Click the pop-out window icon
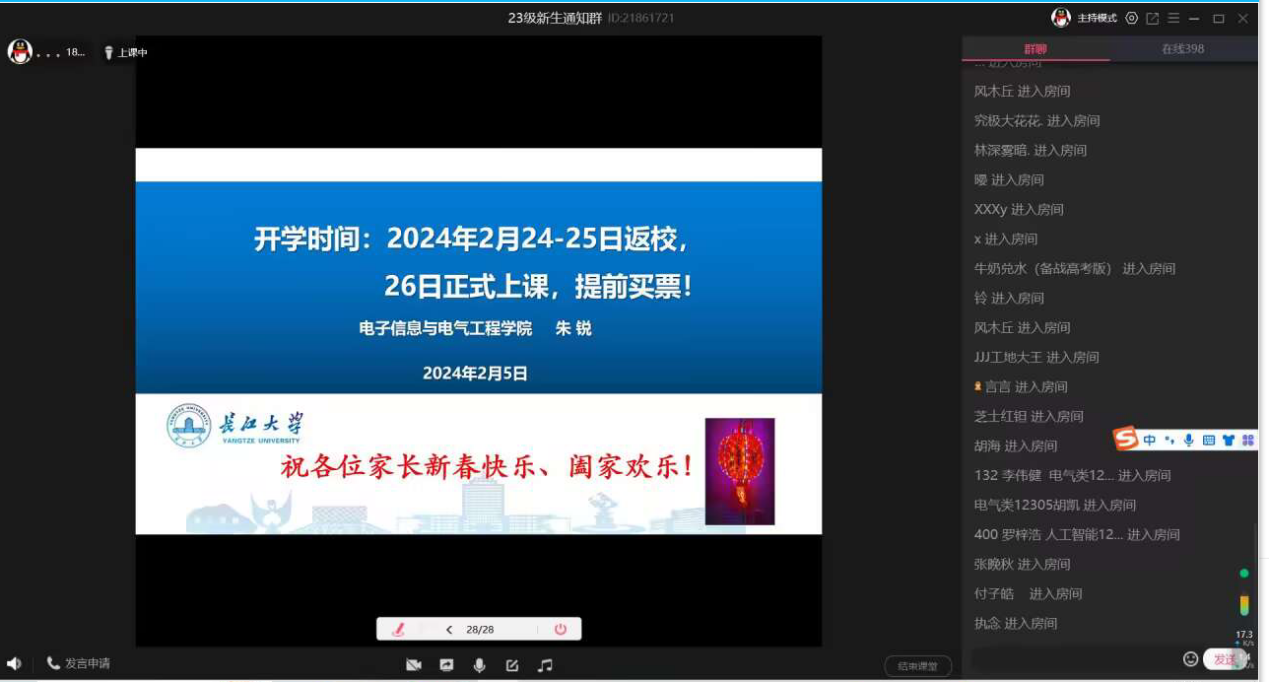The image size is (1269, 682). pyautogui.click(x=1152, y=18)
